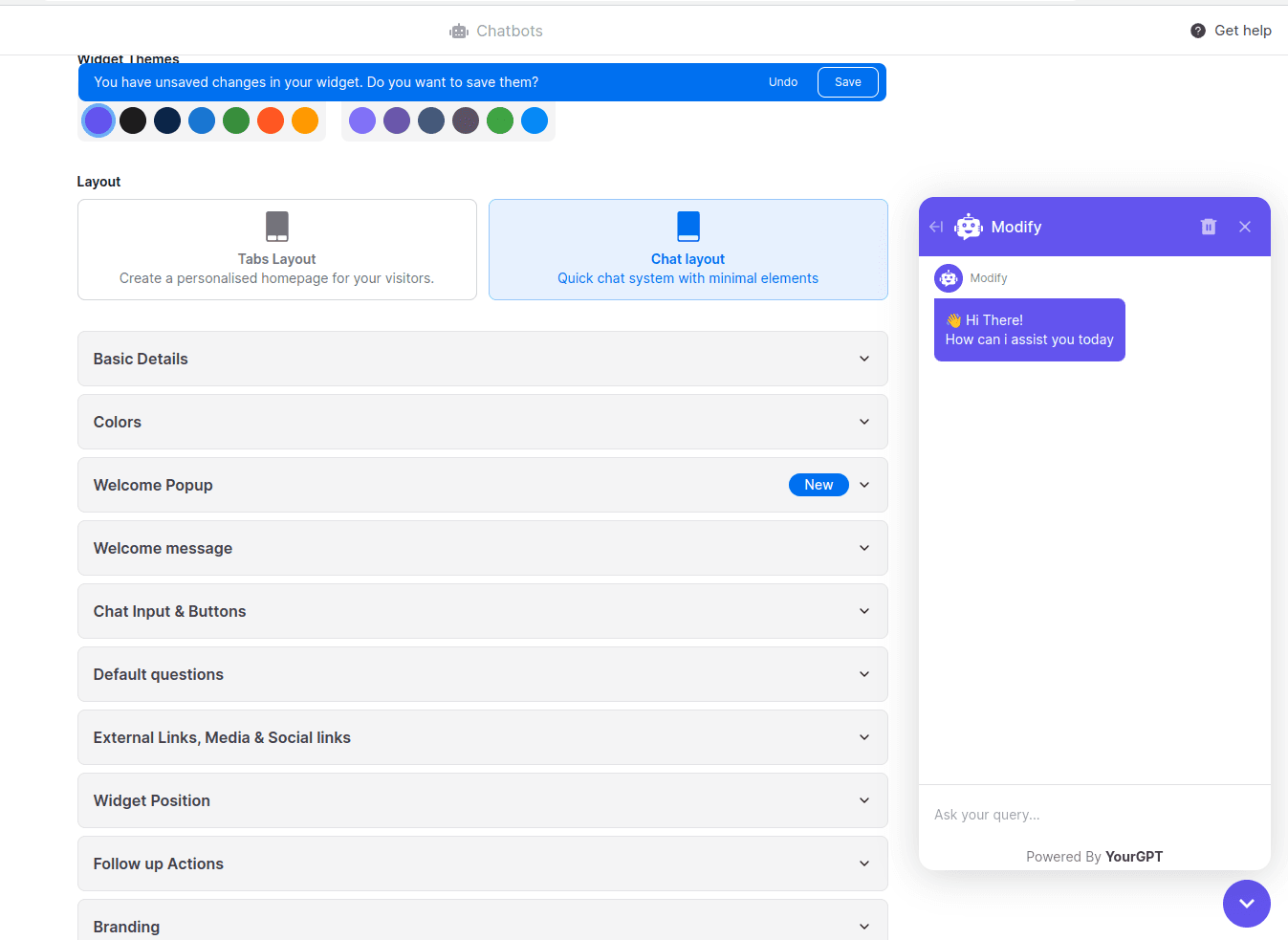Select the gray-mauve swatch in second group
Screen dimensions: 1288x940
pyautogui.click(x=466, y=120)
